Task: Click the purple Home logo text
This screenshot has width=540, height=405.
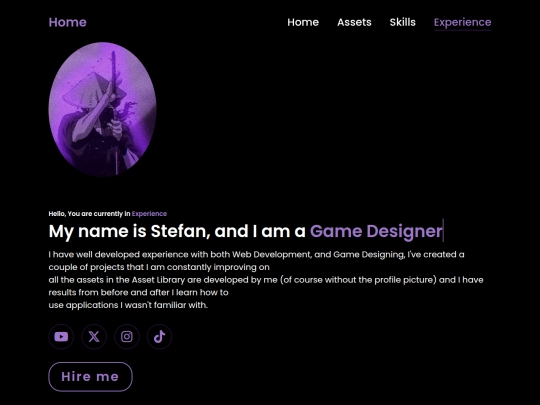Action: pyautogui.click(x=68, y=22)
